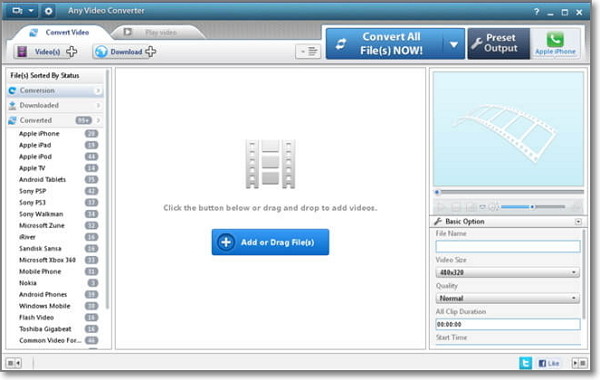The width and height of the screenshot is (600, 380).
Task: Click the Preset Output button
Action: click(498, 43)
